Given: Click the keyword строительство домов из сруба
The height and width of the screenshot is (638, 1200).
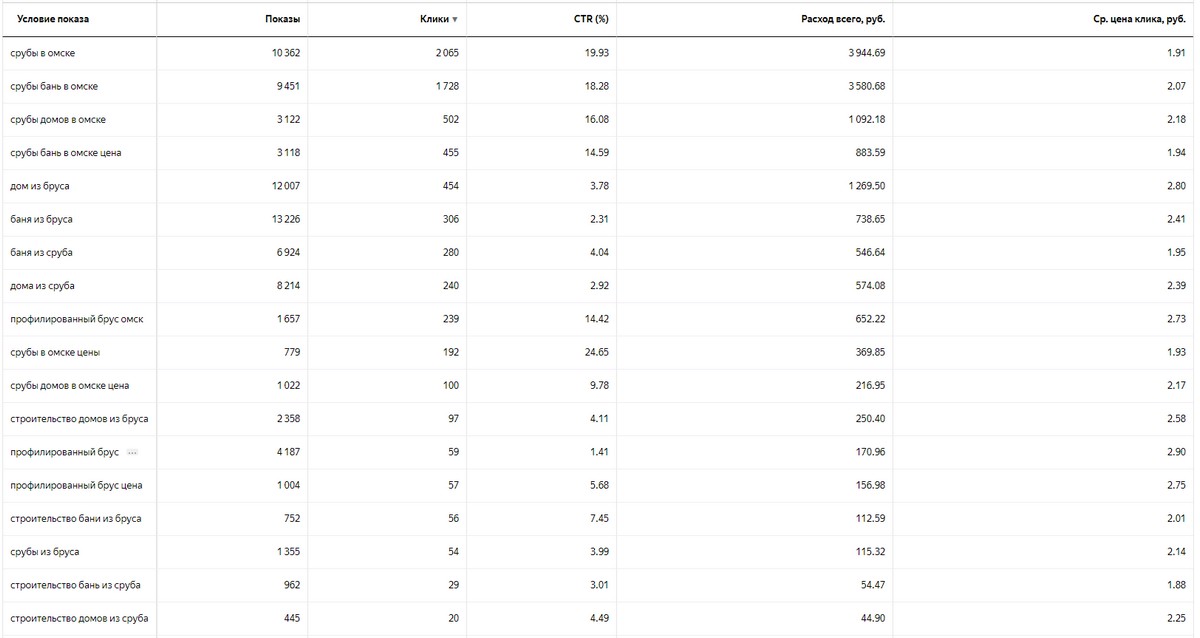Looking at the screenshot, I should (79, 619).
